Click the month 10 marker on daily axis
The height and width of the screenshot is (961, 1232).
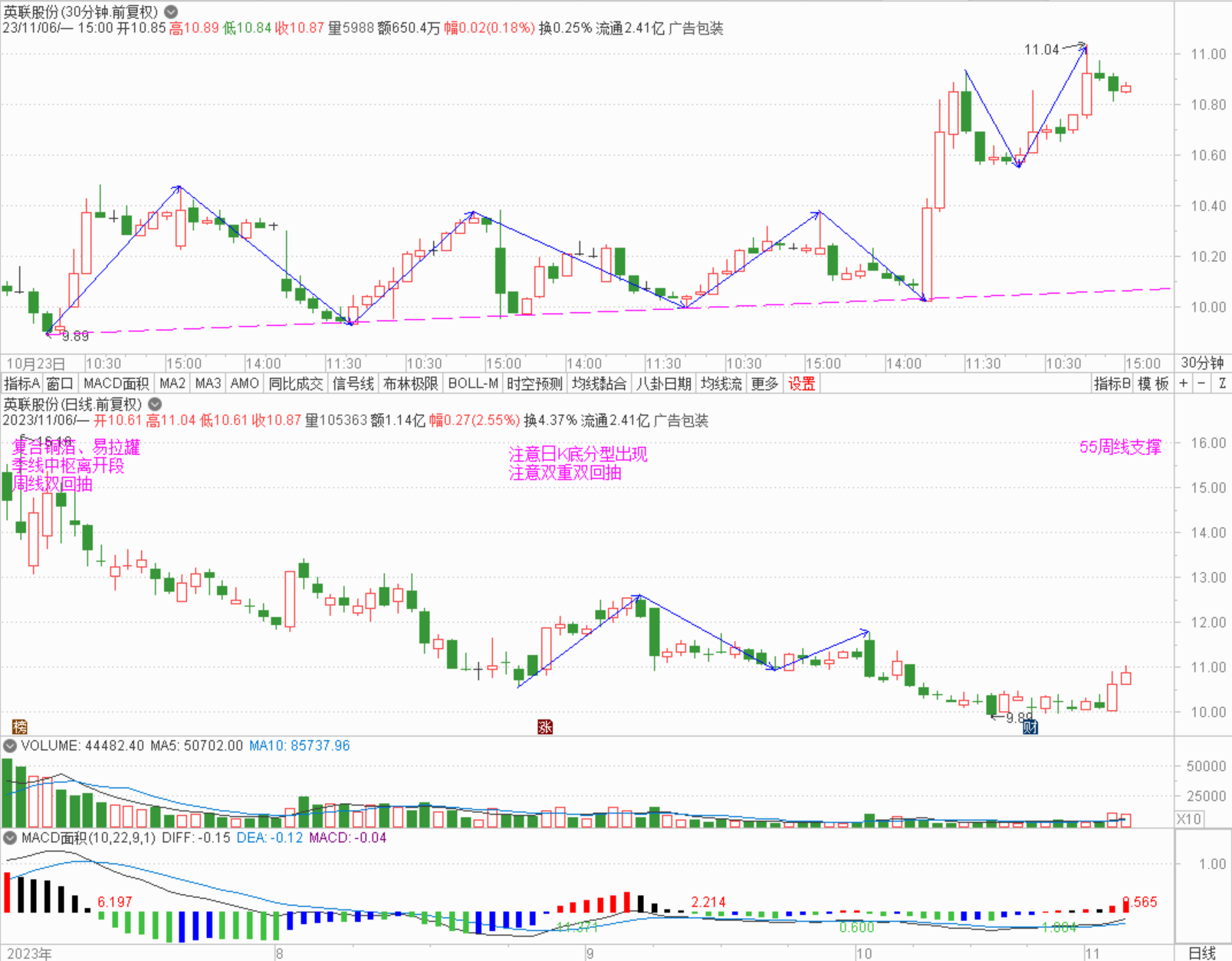click(x=864, y=953)
